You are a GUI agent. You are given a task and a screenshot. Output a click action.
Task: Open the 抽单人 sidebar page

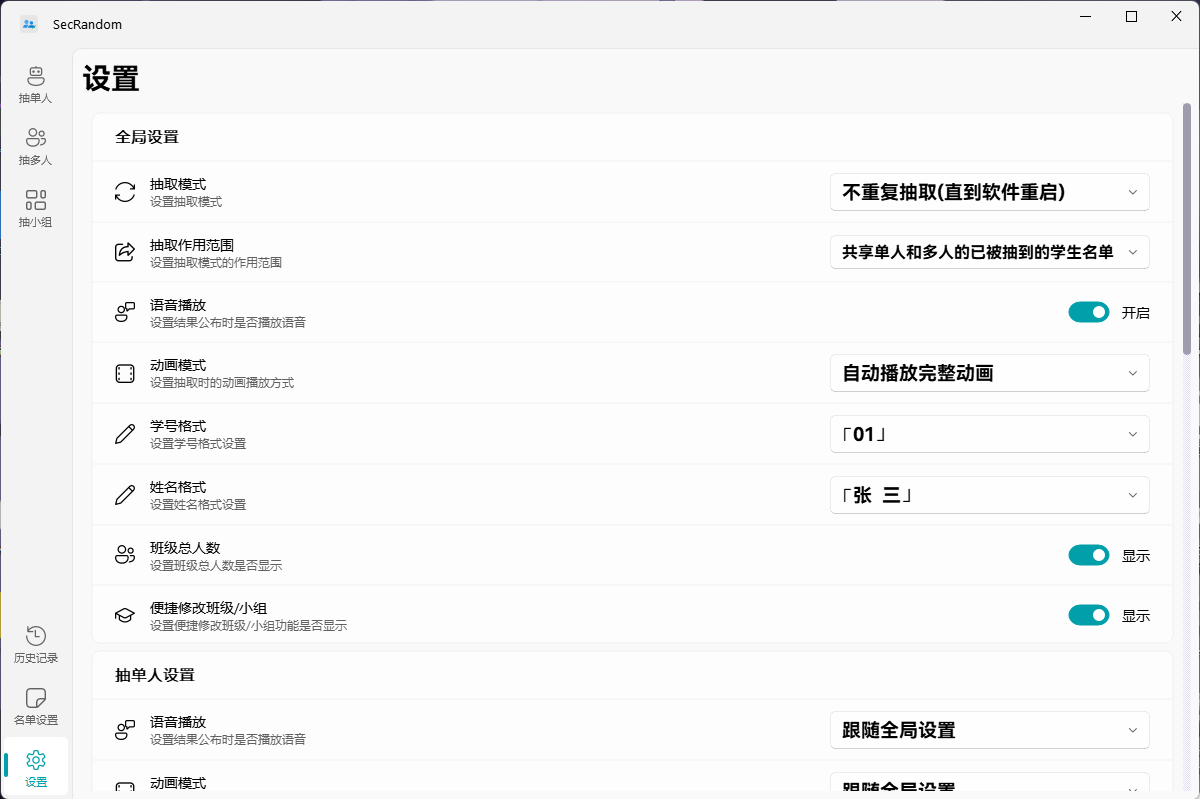[36, 85]
